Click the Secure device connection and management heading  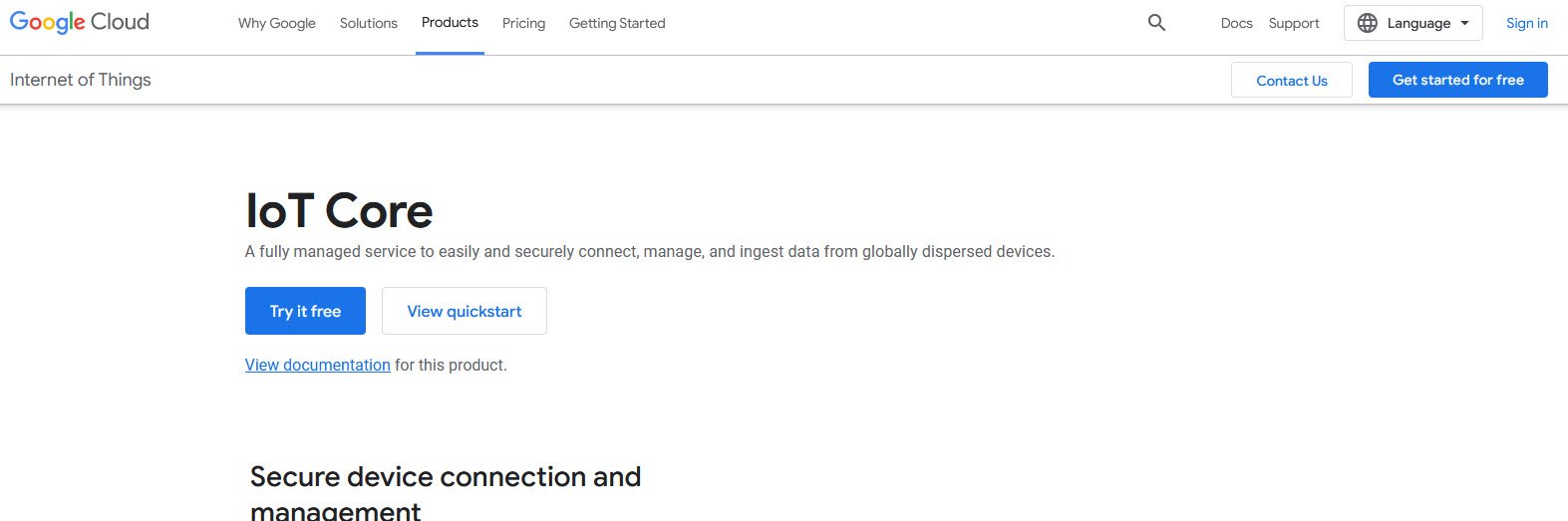(446, 493)
